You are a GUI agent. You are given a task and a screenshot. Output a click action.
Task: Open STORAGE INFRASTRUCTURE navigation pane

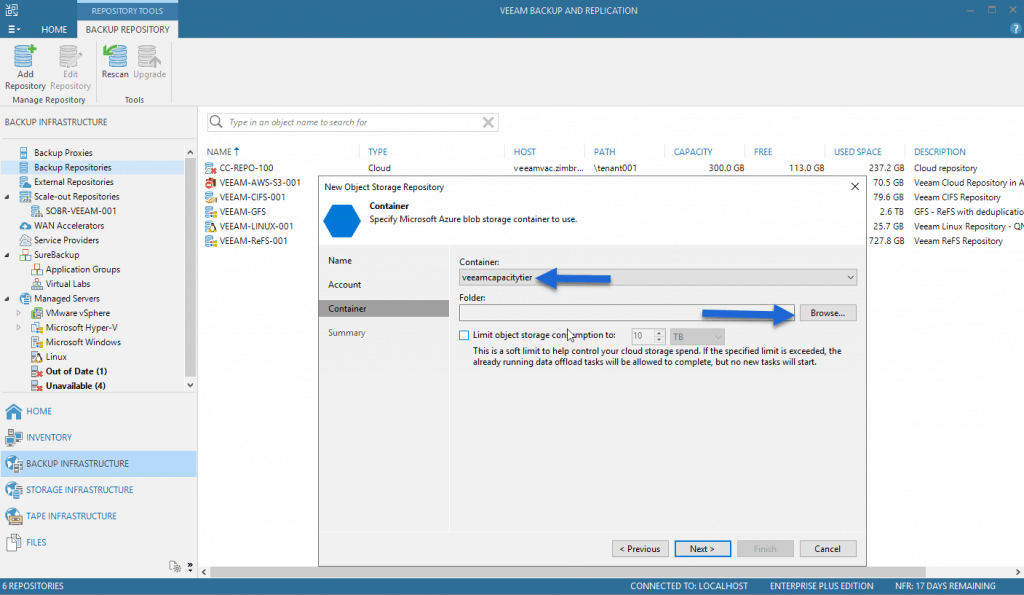[x=99, y=490]
